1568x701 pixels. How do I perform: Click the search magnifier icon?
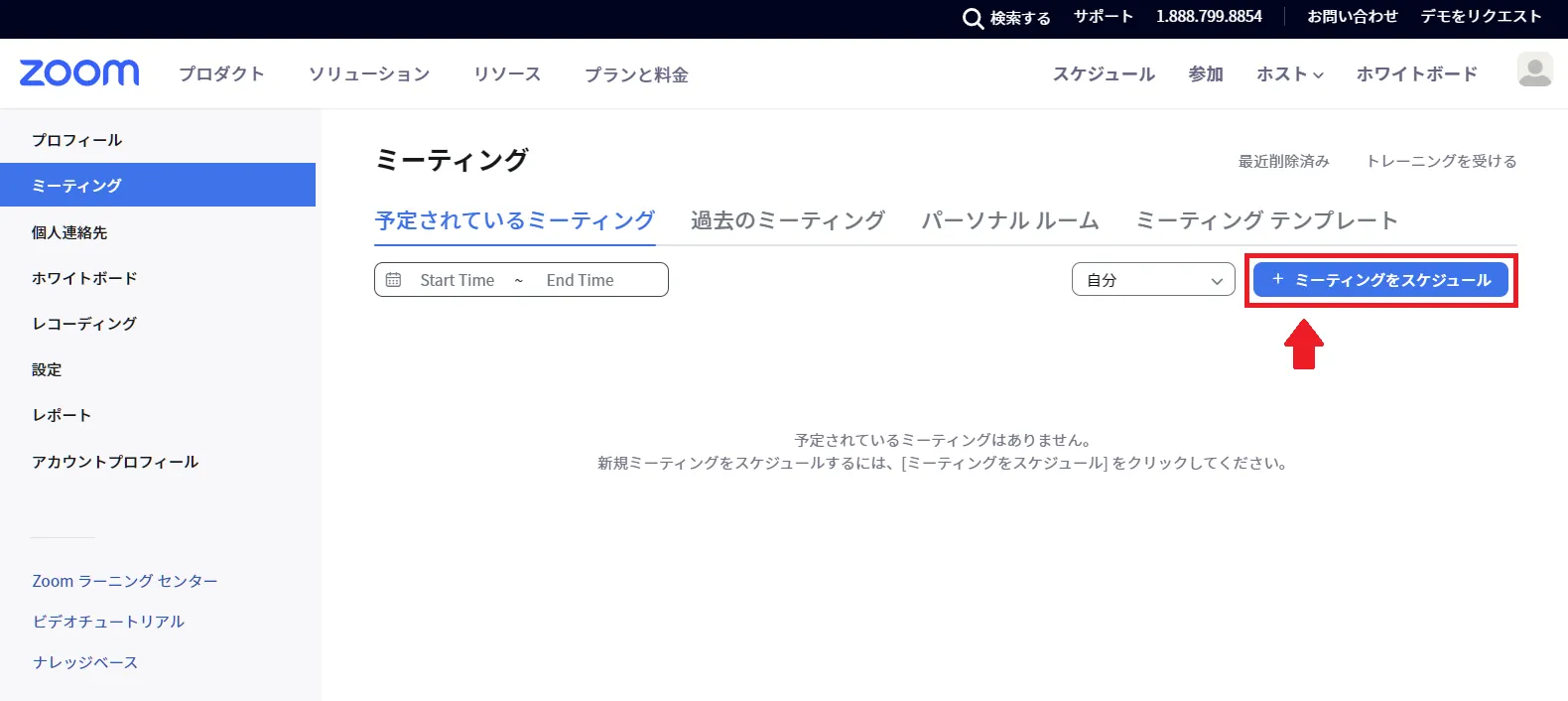[x=973, y=18]
